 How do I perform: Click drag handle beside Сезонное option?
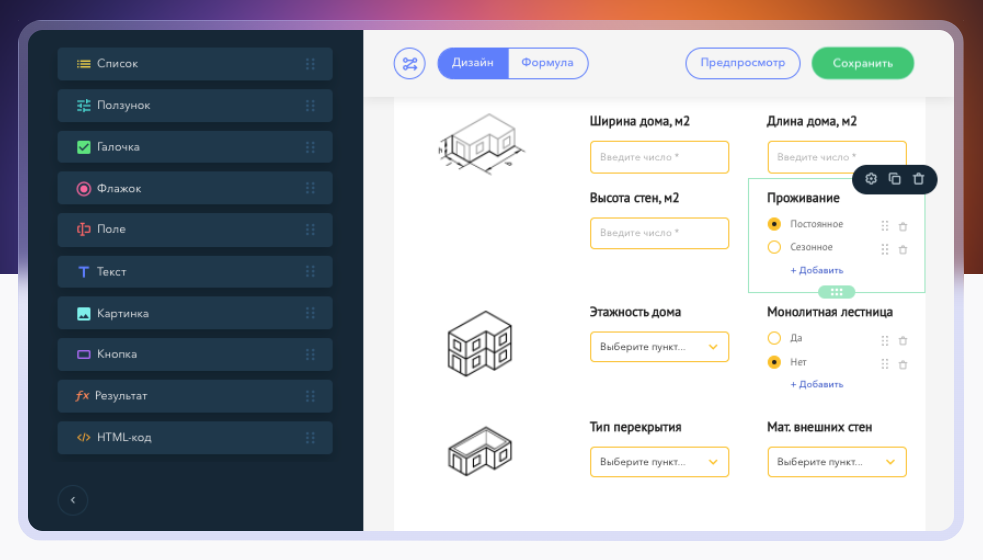(885, 250)
